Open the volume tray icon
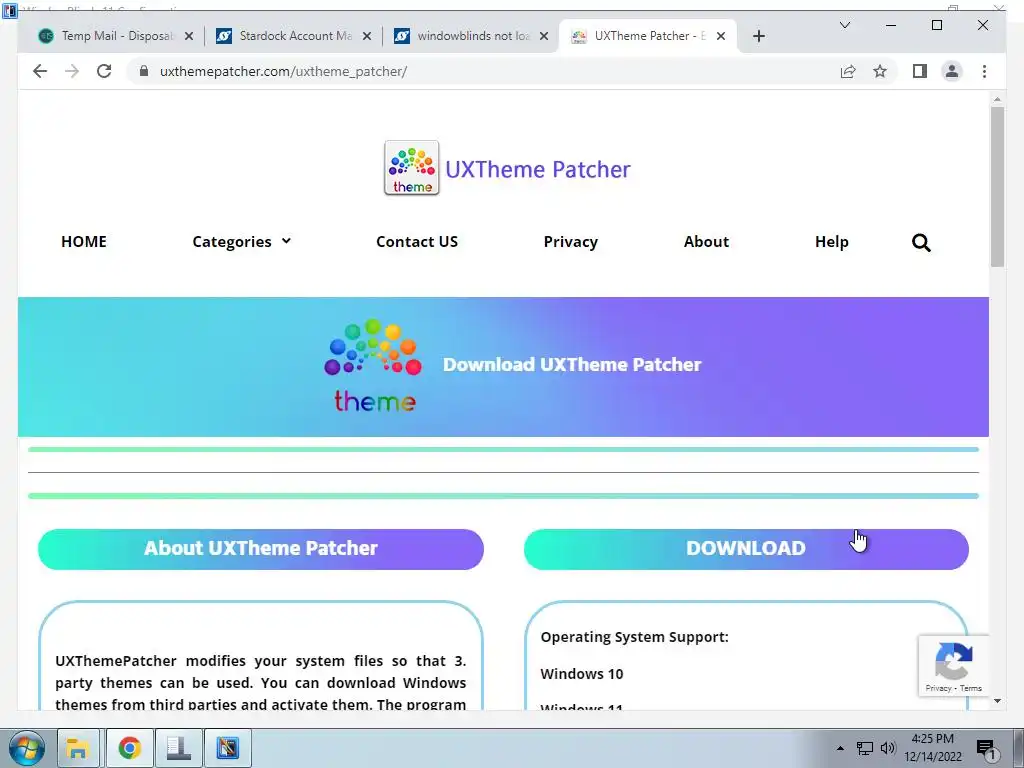The width and height of the screenshot is (1024, 768). pyautogui.click(x=888, y=748)
